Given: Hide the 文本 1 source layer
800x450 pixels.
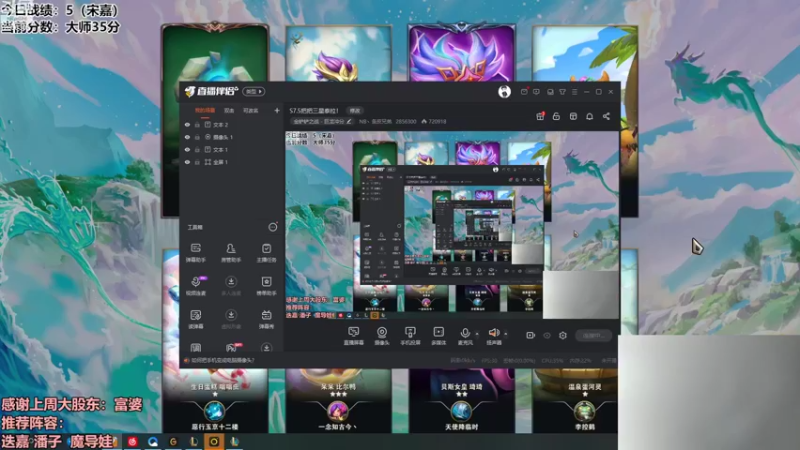Looking at the screenshot, I should pyautogui.click(x=187, y=149).
